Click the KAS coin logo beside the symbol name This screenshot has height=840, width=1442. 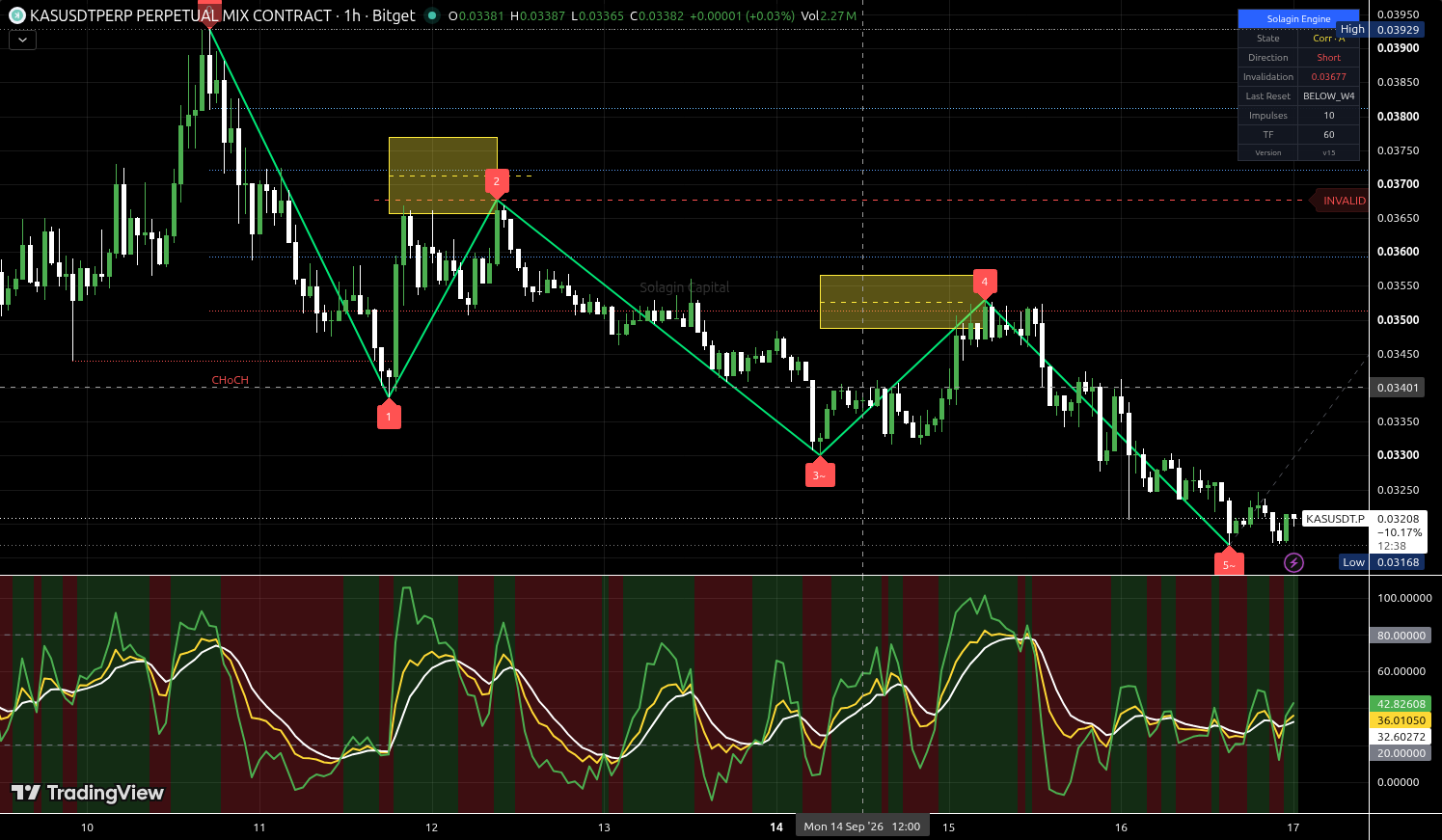point(16,15)
